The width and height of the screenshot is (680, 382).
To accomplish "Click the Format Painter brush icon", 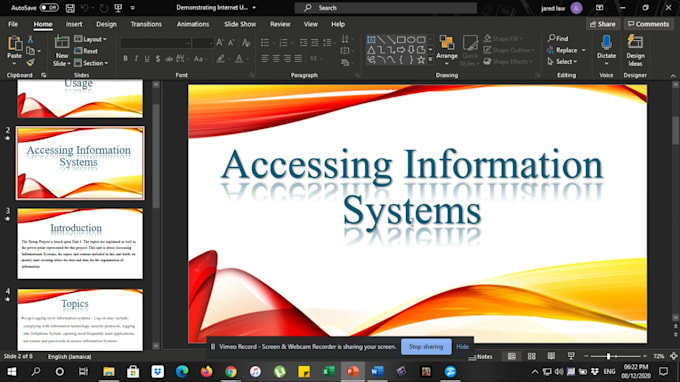I will (30, 63).
